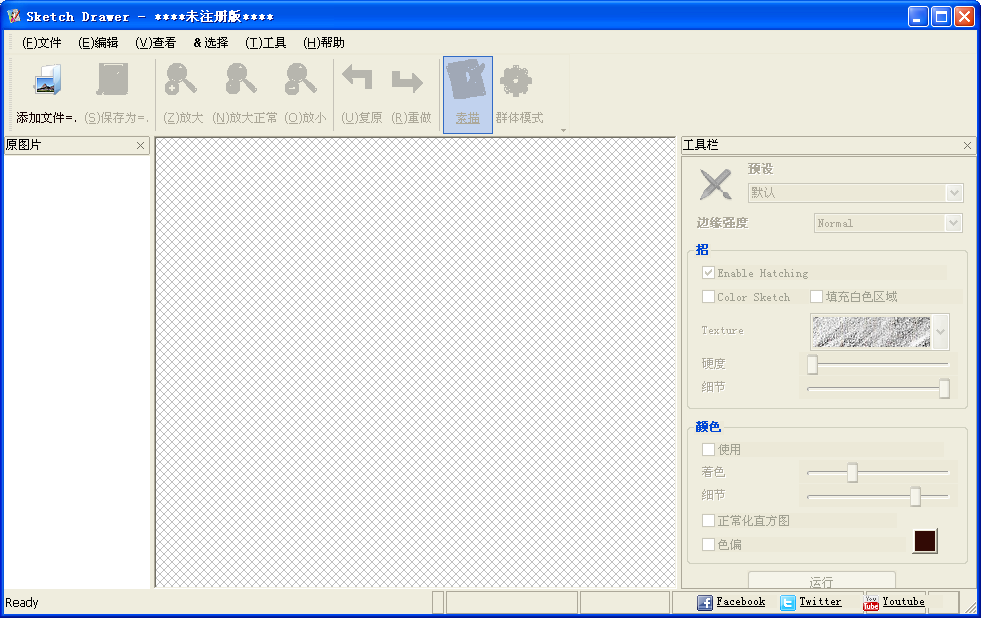Open the 文件 File menu

pos(42,43)
